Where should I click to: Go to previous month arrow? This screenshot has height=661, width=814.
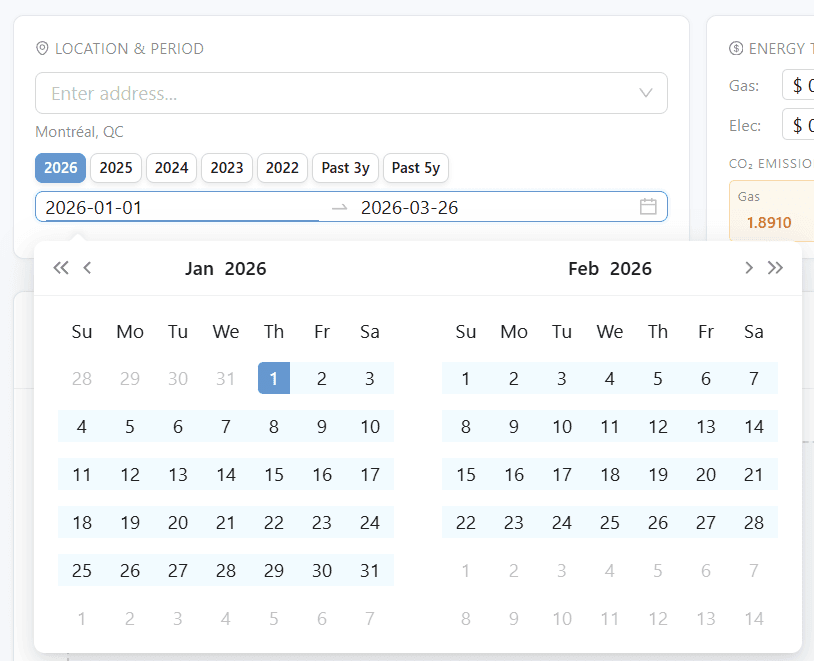(87, 268)
